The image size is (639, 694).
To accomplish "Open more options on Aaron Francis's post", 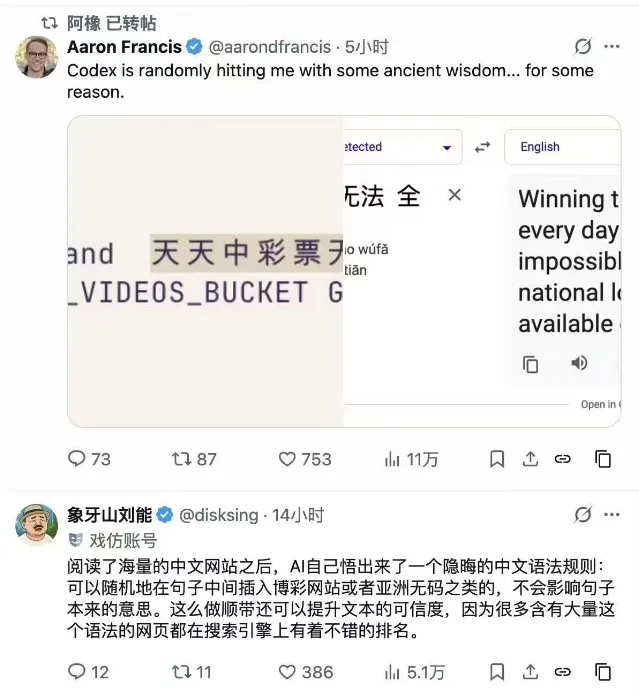I will click(x=612, y=46).
